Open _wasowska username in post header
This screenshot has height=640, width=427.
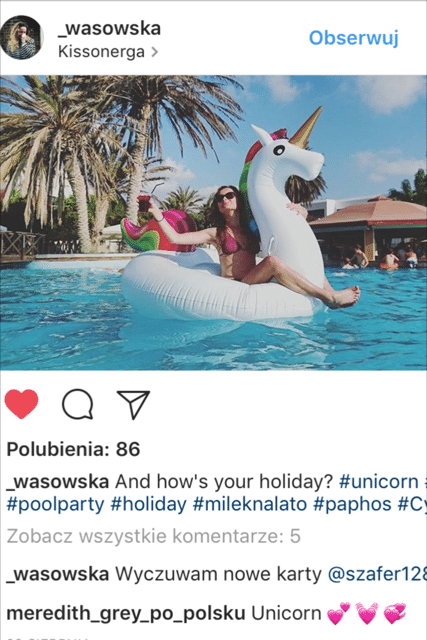[x=109, y=29]
